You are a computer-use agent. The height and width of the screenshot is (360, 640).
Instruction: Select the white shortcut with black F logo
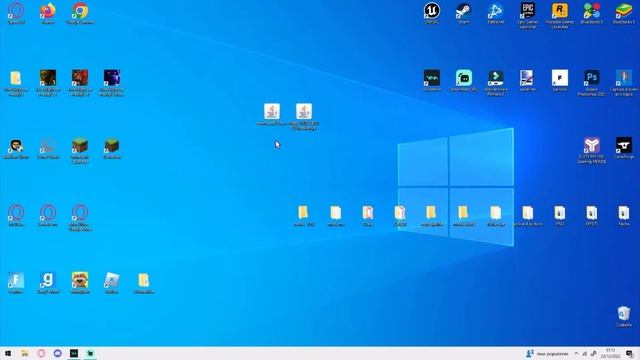560,78
